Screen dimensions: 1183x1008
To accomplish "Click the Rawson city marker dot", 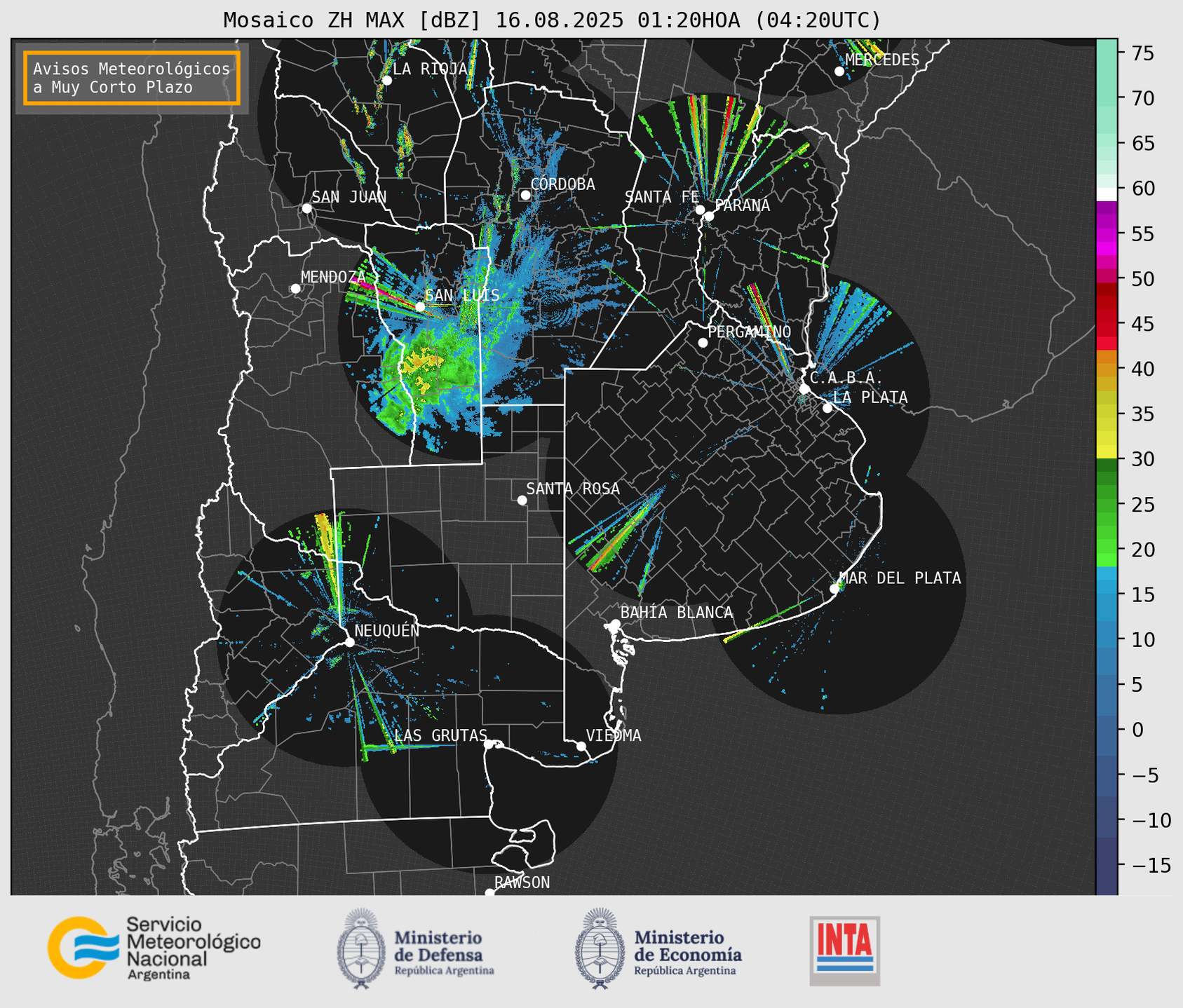I will [x=489, y=893].
